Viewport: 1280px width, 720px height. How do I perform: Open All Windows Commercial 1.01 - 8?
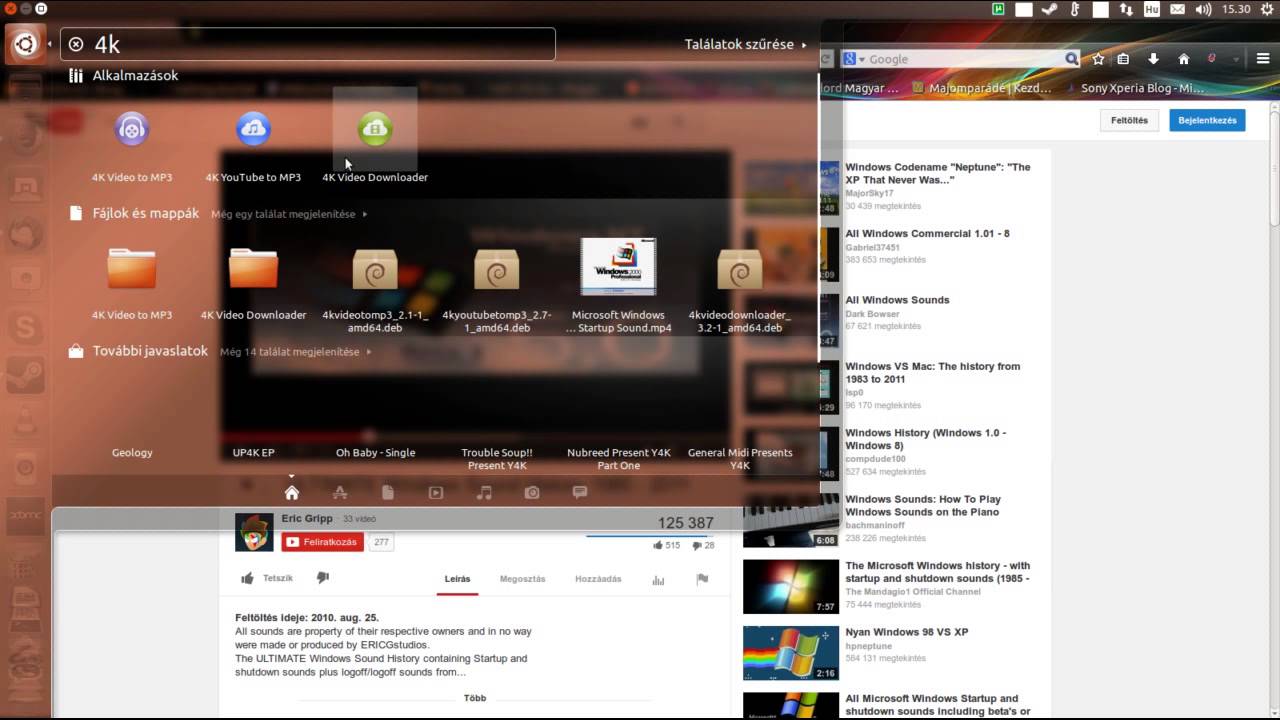(927, 234)
